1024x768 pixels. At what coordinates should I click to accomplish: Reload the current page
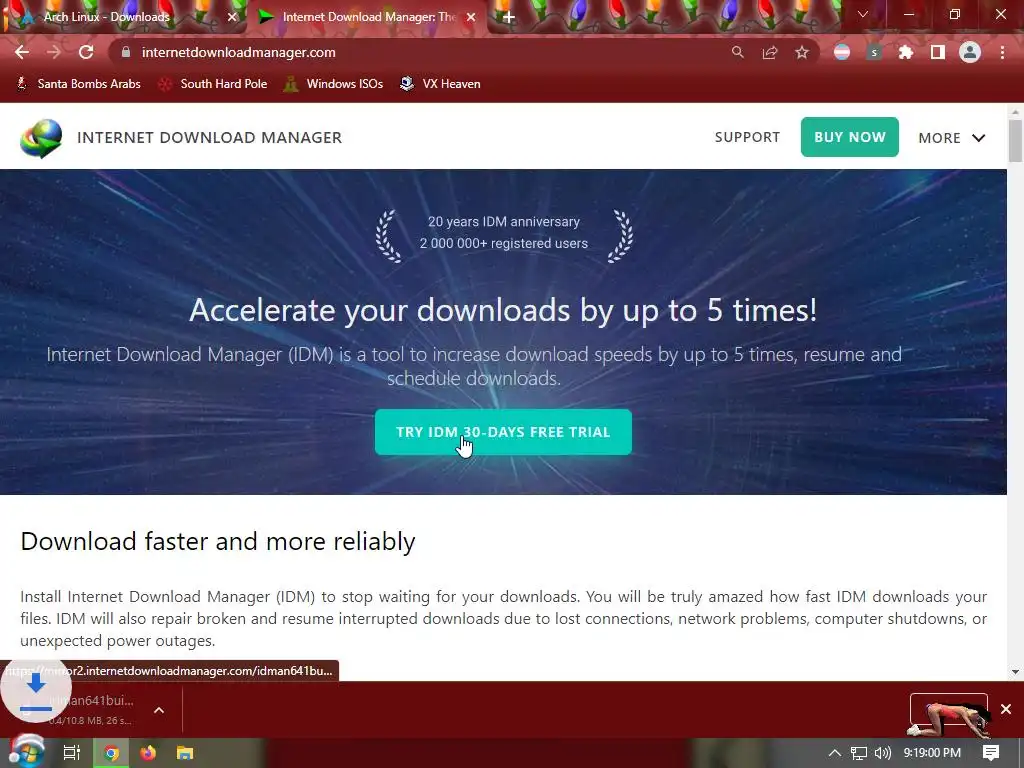point(86,52)
